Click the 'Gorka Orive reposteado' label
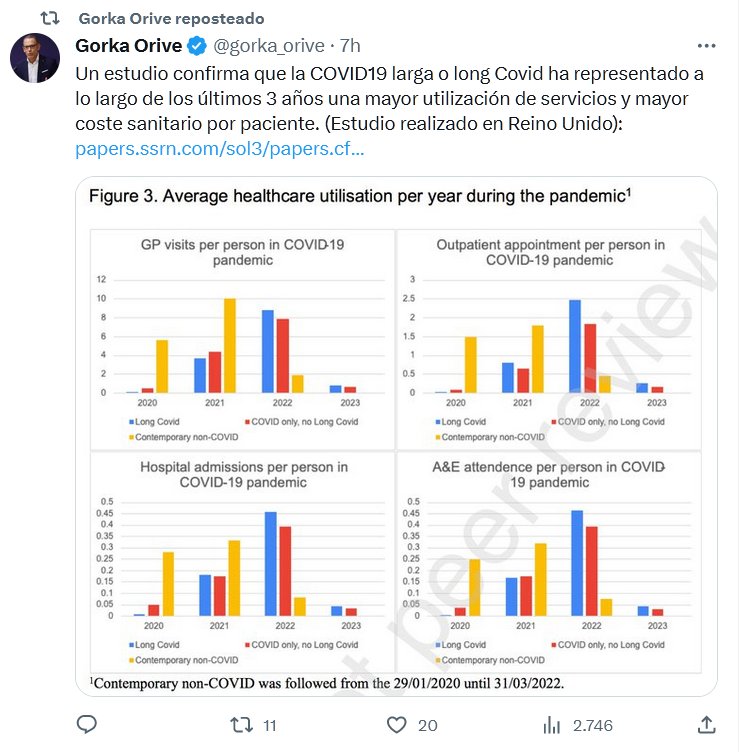The width and height of the screenshot is (756, 752). pyautogui.click(x=170, y=18)
